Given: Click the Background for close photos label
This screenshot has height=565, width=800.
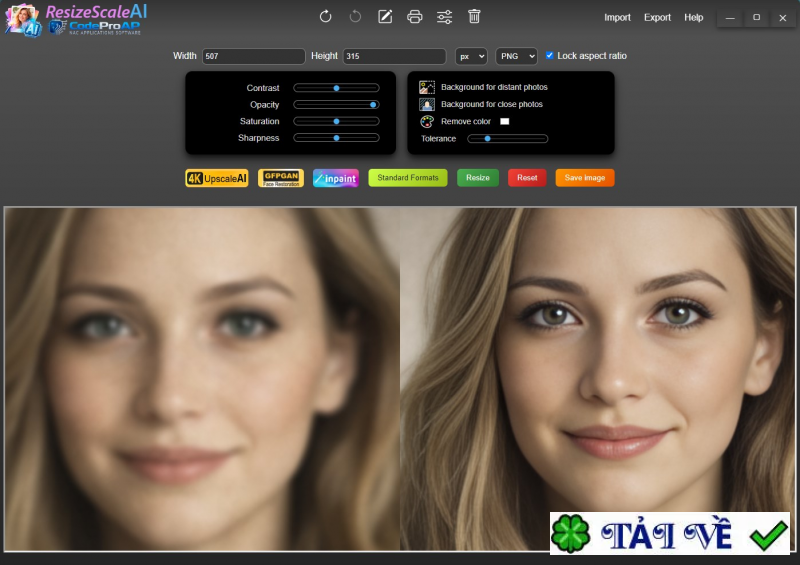Looking at the screenshot, I should (x=492, y=104).
